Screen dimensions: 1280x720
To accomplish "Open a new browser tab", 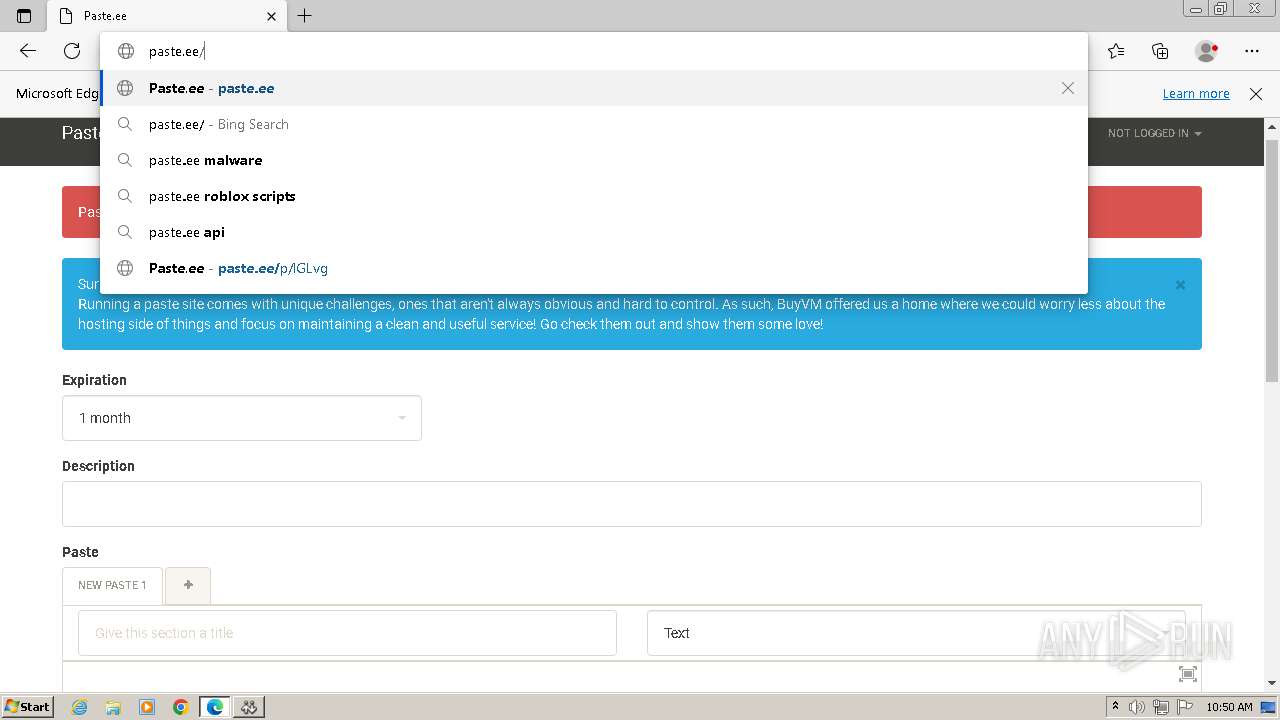I will point(305,15).
